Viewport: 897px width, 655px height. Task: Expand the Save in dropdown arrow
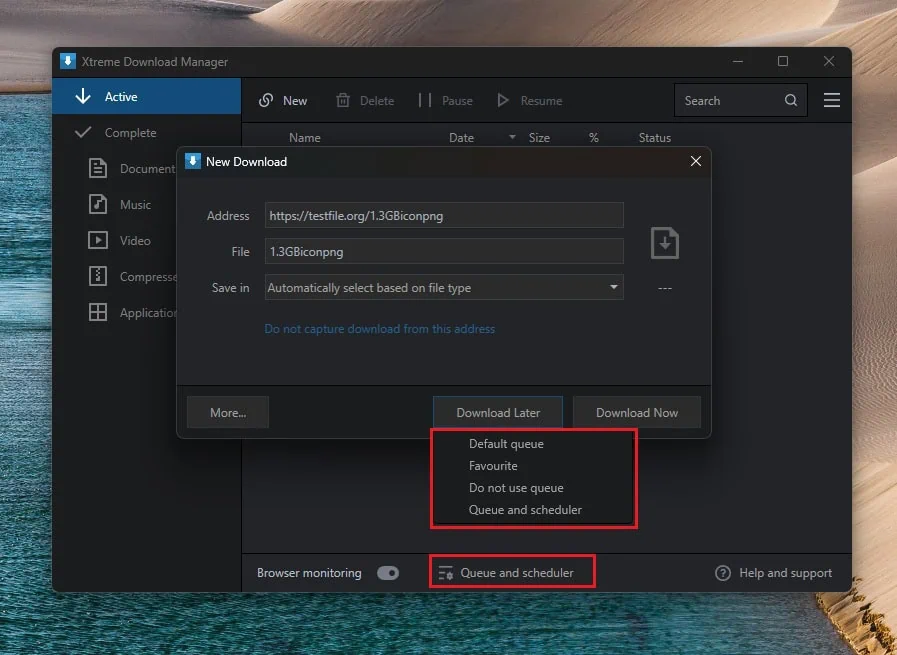click(613, 287)
